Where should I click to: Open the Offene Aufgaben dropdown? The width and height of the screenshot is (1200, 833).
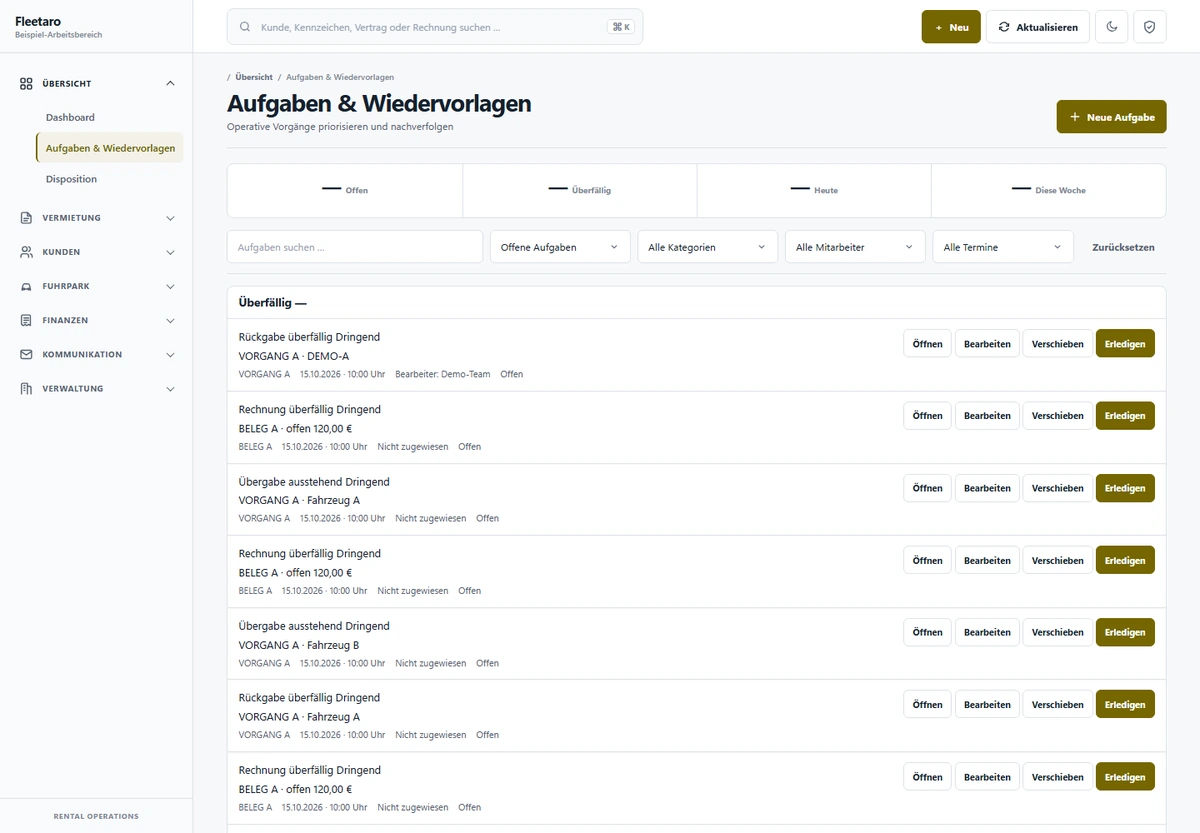click(560, 247)
